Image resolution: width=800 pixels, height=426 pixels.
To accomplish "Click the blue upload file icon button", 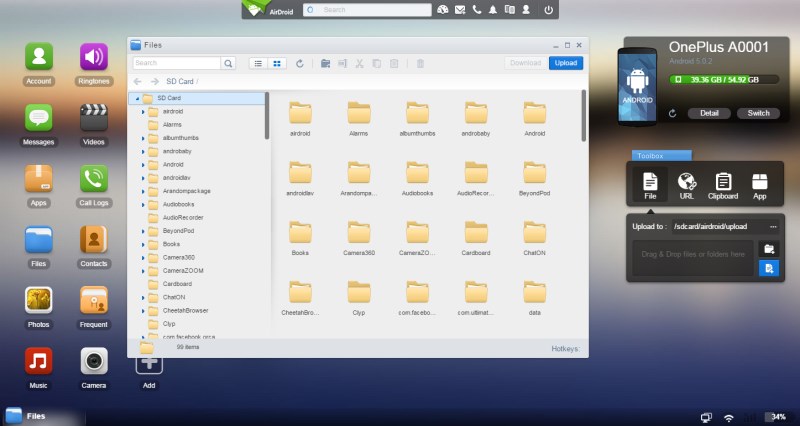I will point(769,268).
